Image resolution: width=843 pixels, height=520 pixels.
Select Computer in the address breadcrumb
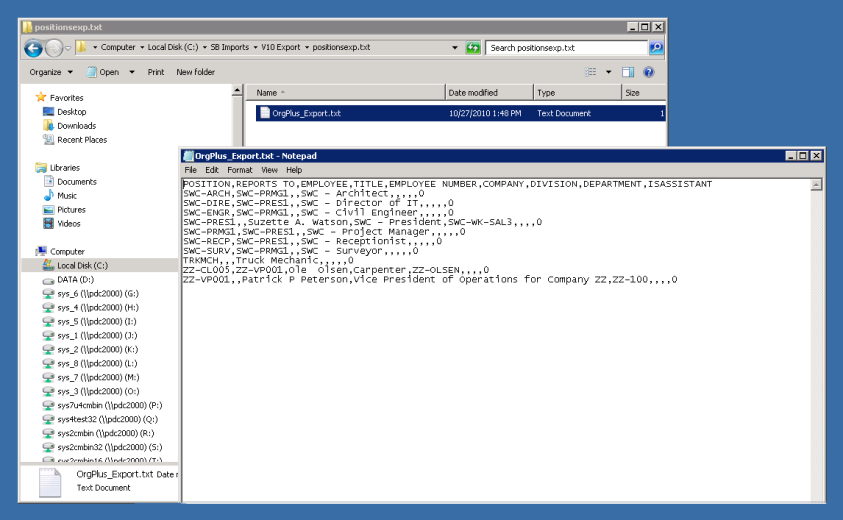(118, 47)
